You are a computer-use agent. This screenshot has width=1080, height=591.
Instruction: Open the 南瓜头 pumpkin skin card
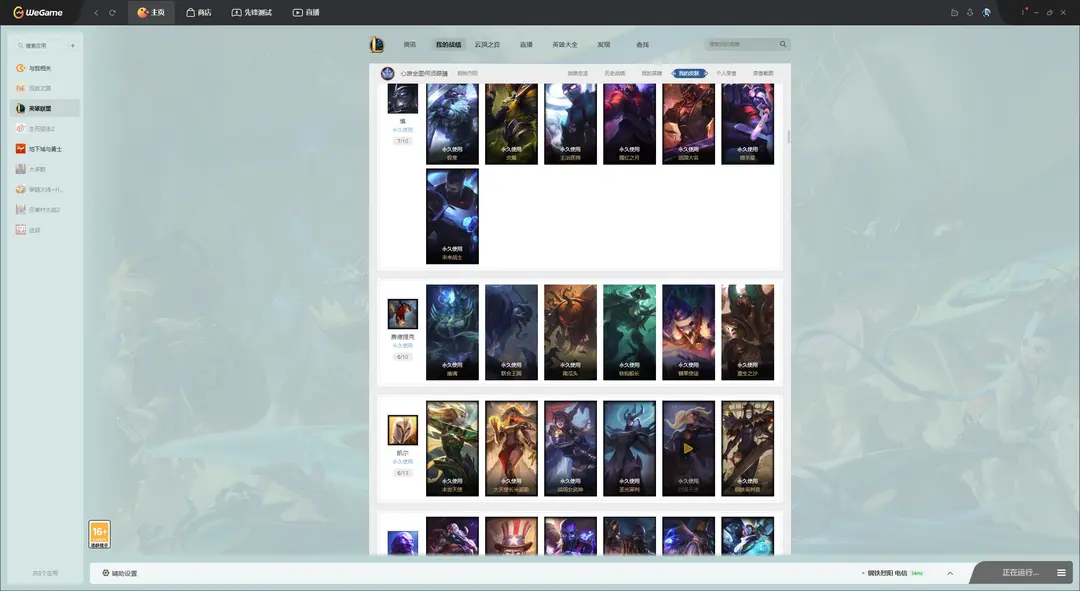[570, 332]
